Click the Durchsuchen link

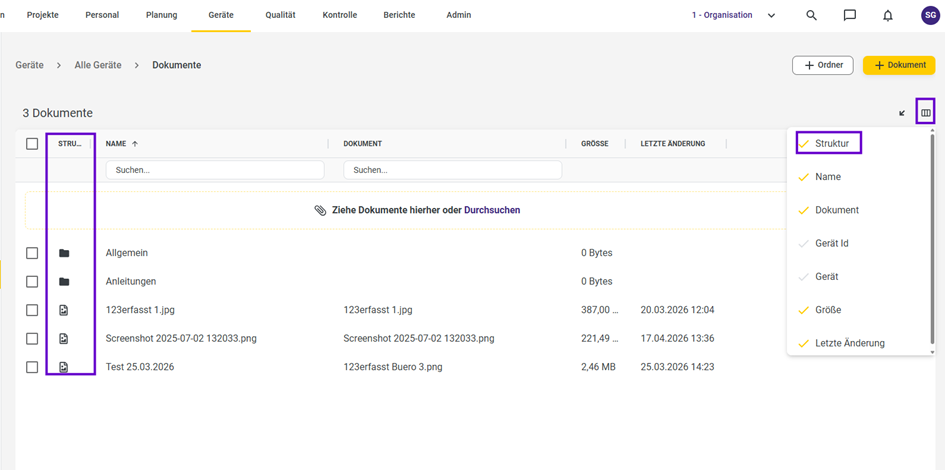coord(492,210)
